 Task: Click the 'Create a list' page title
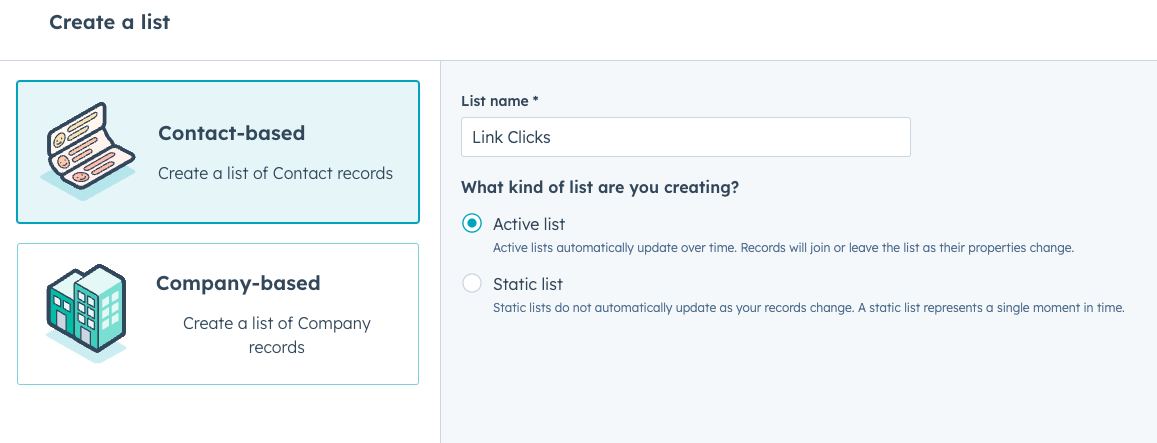point(110,22)
